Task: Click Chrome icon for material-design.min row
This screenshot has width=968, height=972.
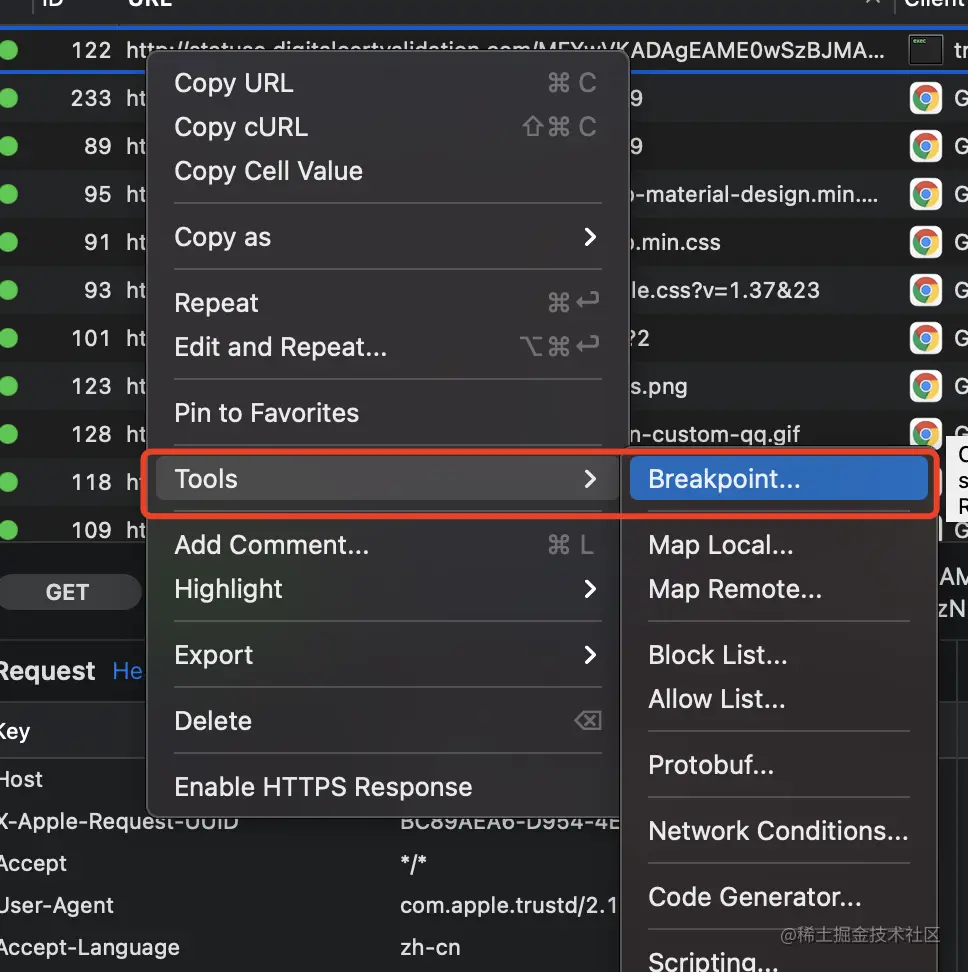Action: click(926, 194)
